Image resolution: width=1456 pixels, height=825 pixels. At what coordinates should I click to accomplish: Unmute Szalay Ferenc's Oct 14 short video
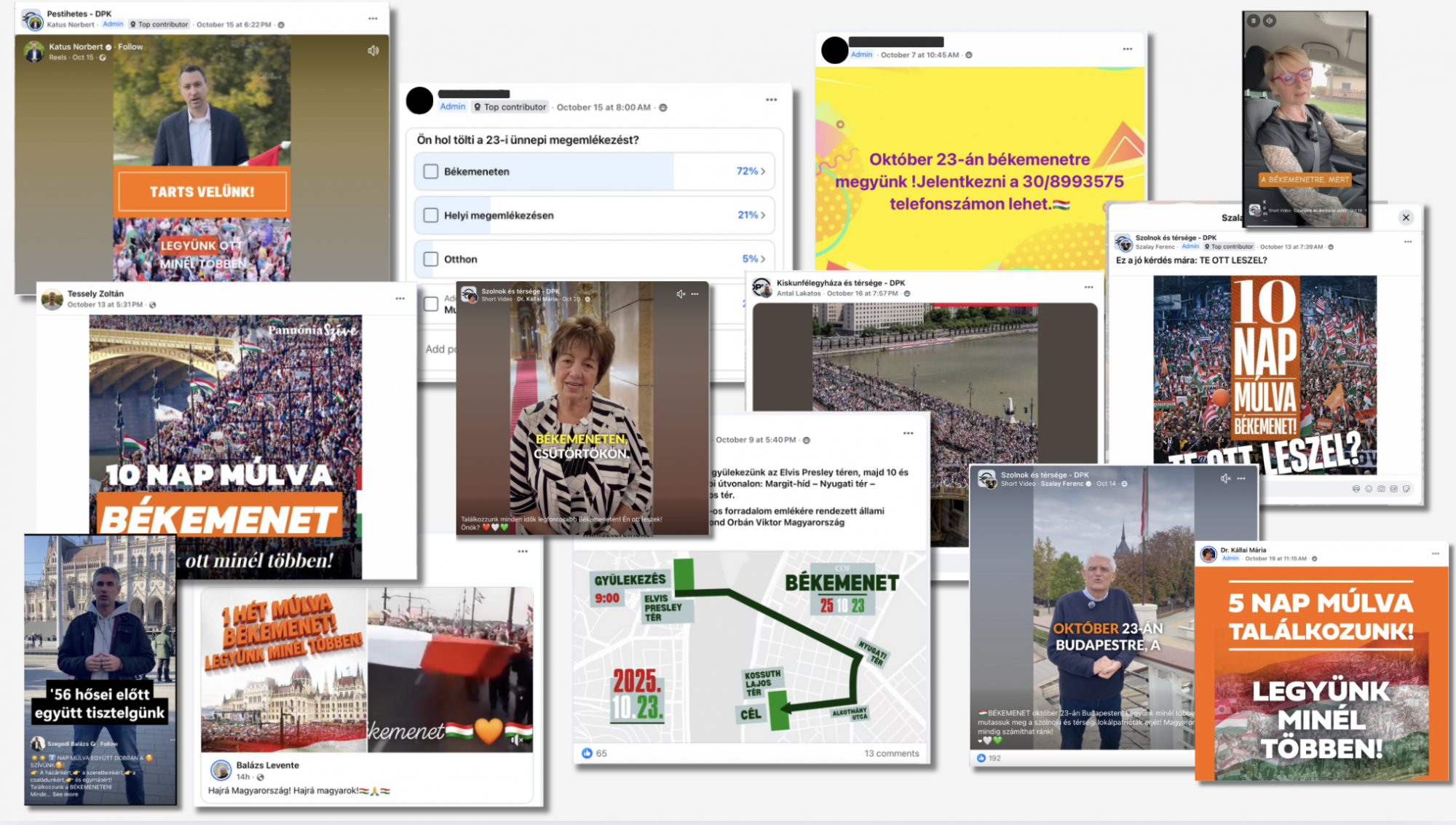[1225, 478]
